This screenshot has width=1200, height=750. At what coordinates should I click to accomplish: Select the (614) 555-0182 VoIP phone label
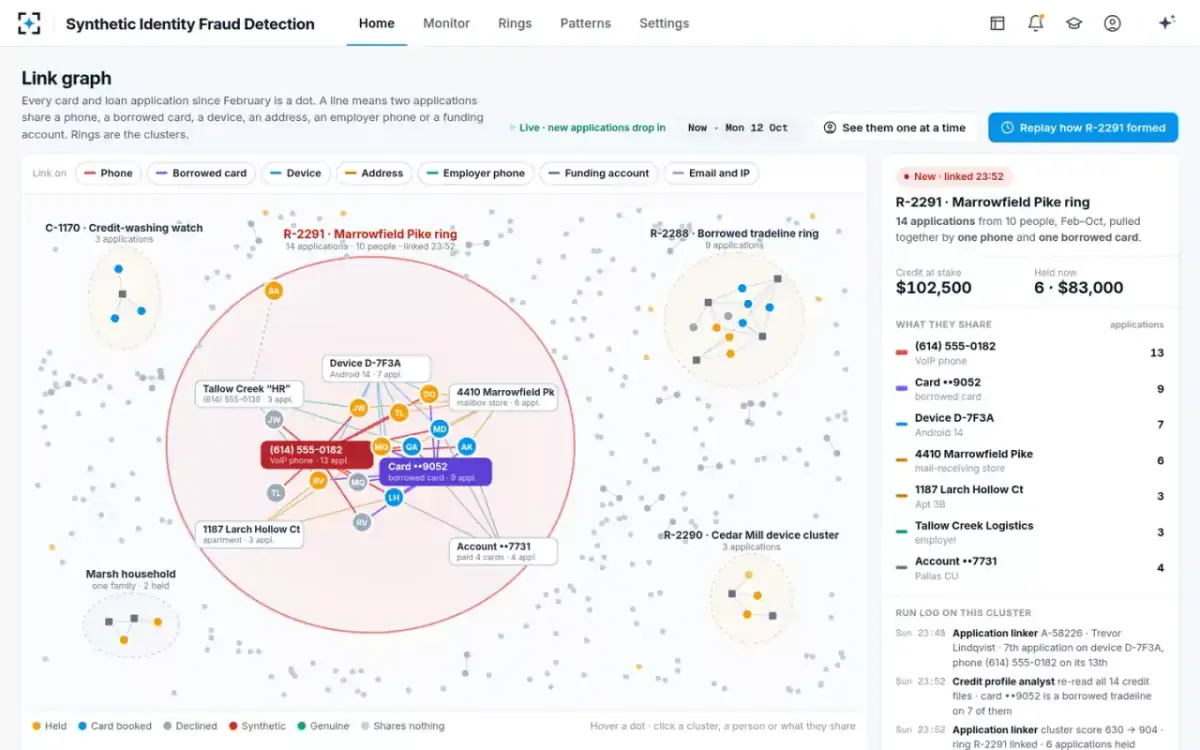click(x=317, y=455)
